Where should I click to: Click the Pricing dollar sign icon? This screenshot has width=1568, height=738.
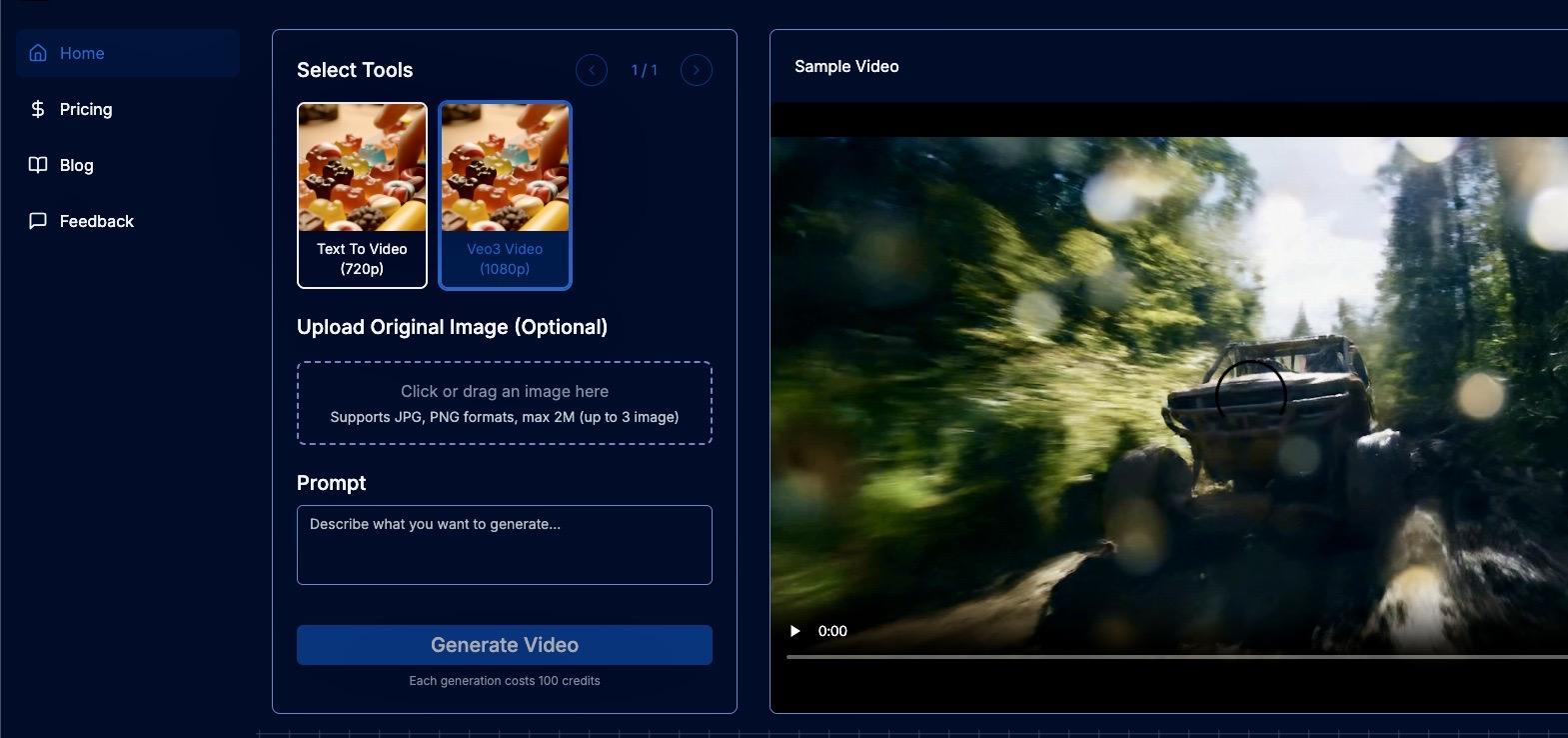tap(38, 109)
